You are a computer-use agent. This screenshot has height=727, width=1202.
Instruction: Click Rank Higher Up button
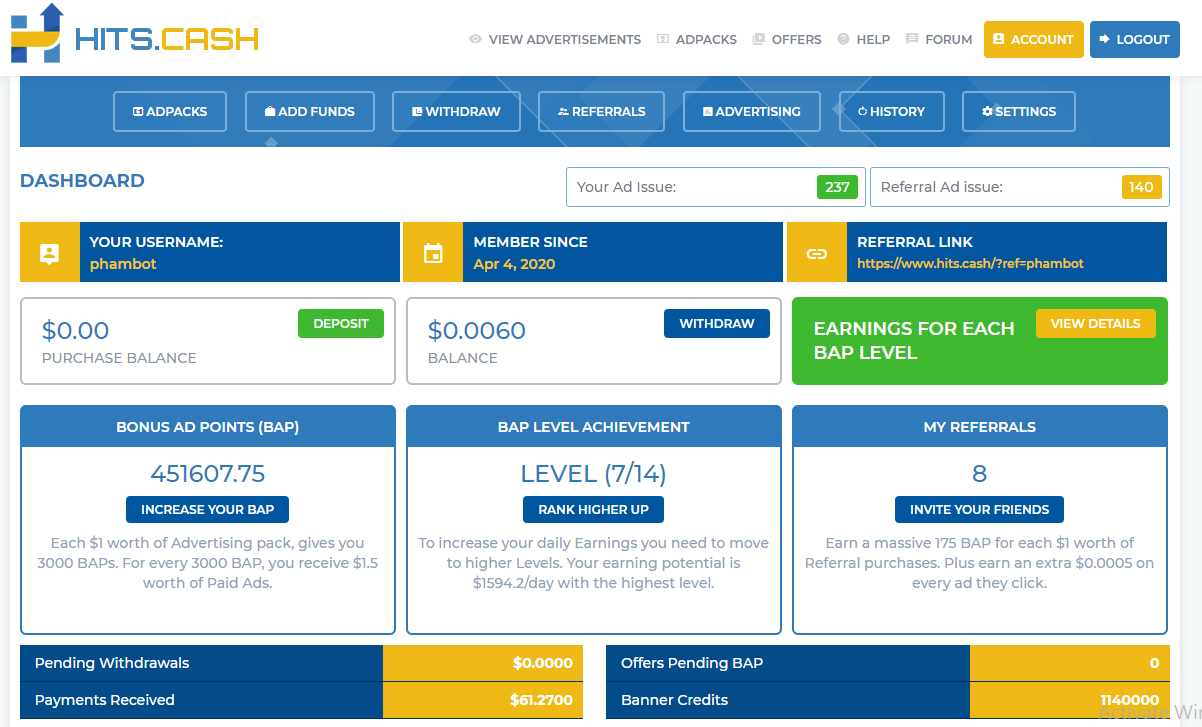[x=594, y=509]
